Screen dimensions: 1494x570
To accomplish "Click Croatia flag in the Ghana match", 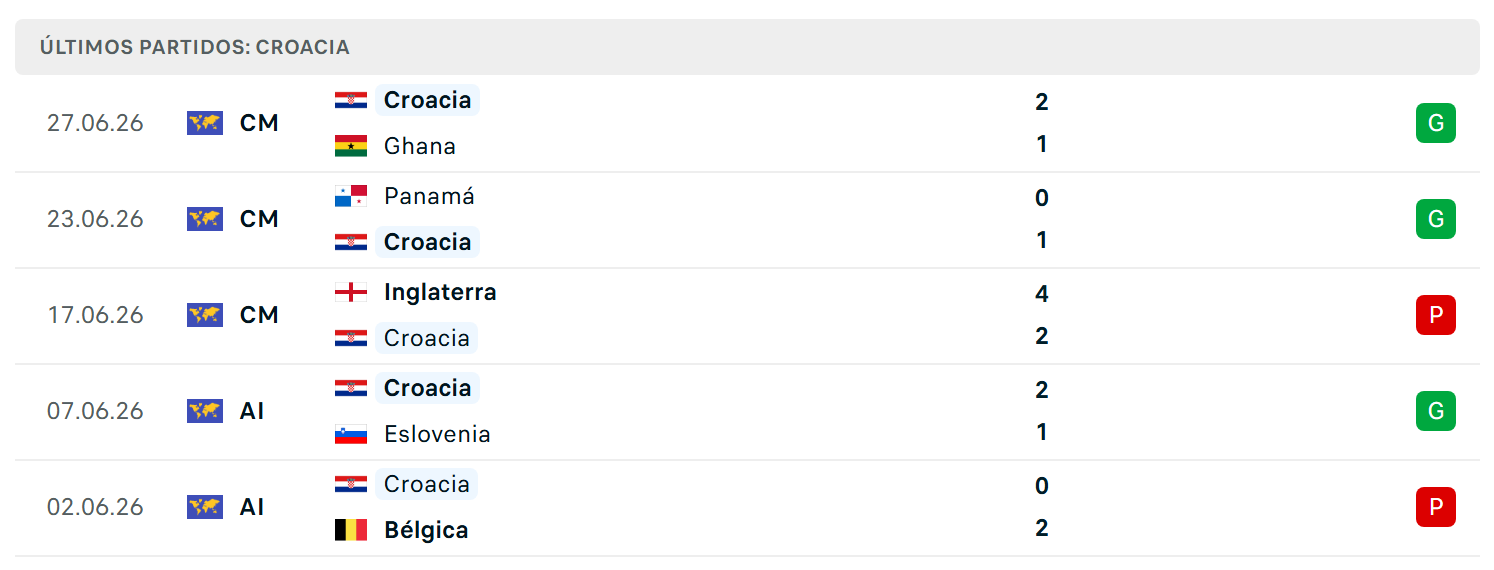I will pyautogui.click(x=351, y=100).
